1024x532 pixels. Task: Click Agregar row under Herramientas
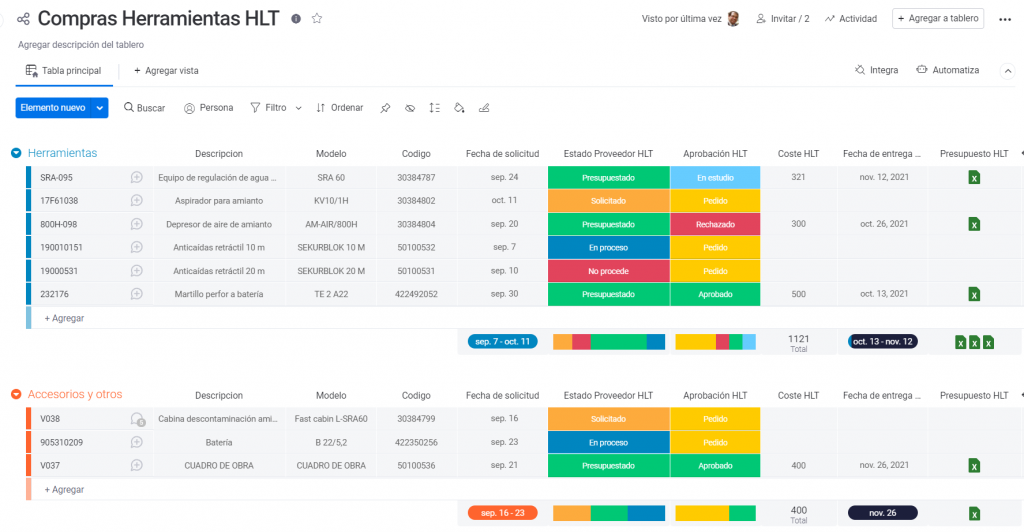tap(64, 318)
